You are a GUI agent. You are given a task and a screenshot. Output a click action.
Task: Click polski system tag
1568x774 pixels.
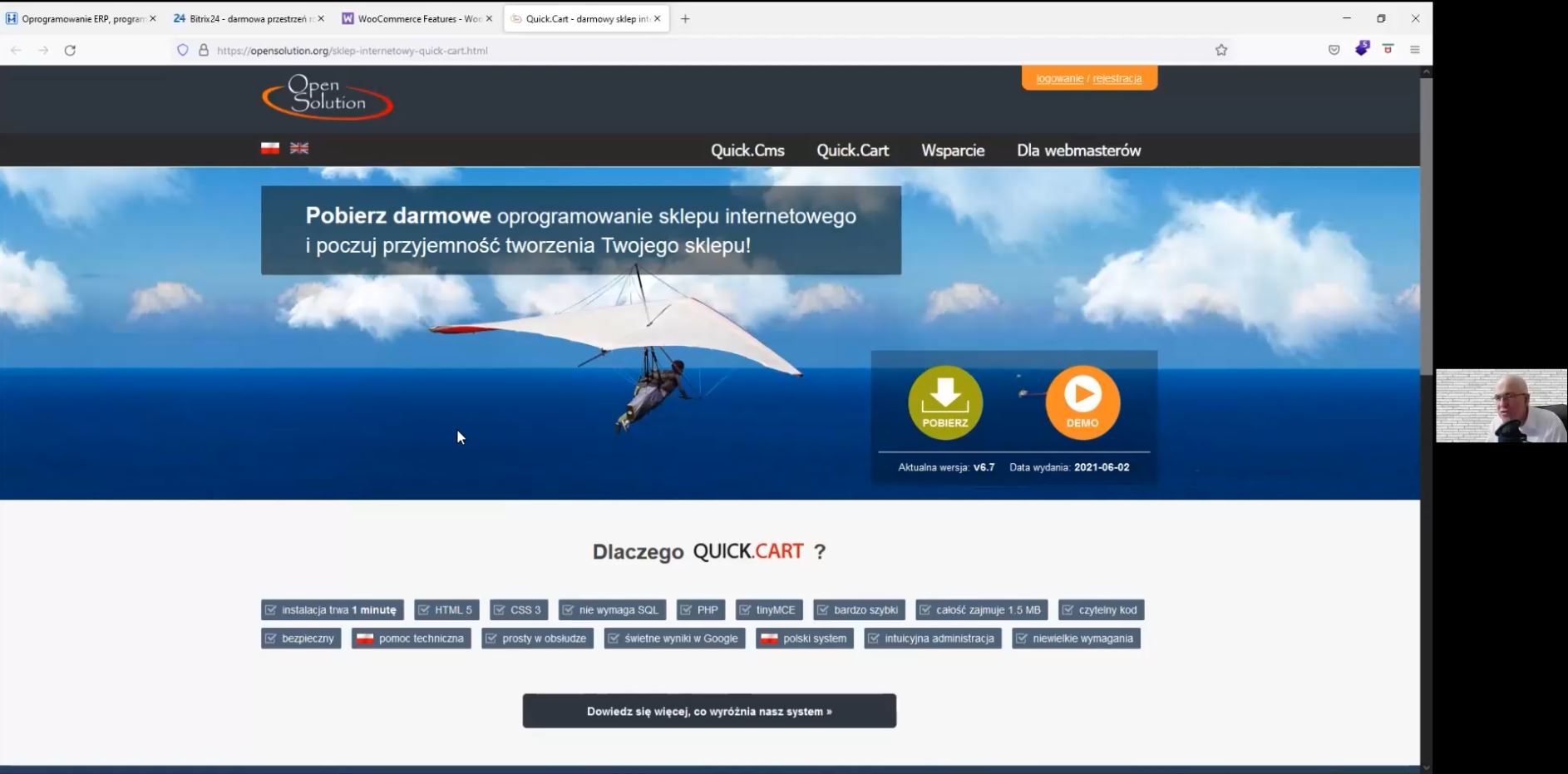point(805,638)
